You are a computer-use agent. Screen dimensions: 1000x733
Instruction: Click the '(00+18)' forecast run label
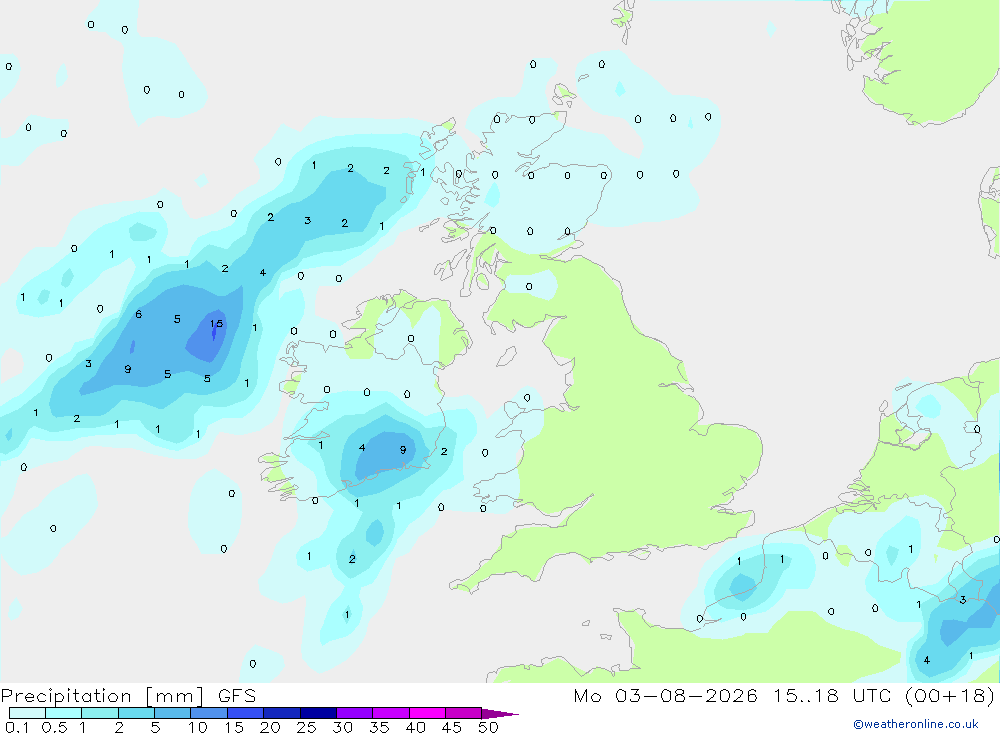pyautogui.click(x=950, y=695)
